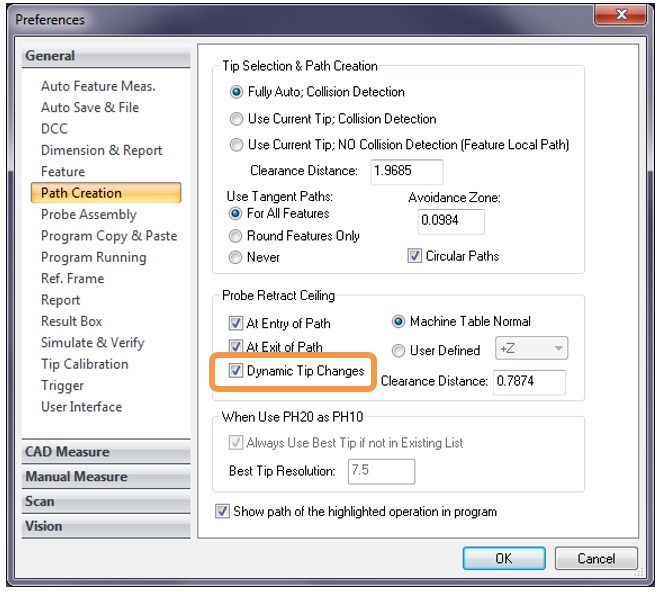Image resolution: width=659 pixels, height=592 pixels.
Task: Close the Preferences dialog window
Action: point(621,15)
